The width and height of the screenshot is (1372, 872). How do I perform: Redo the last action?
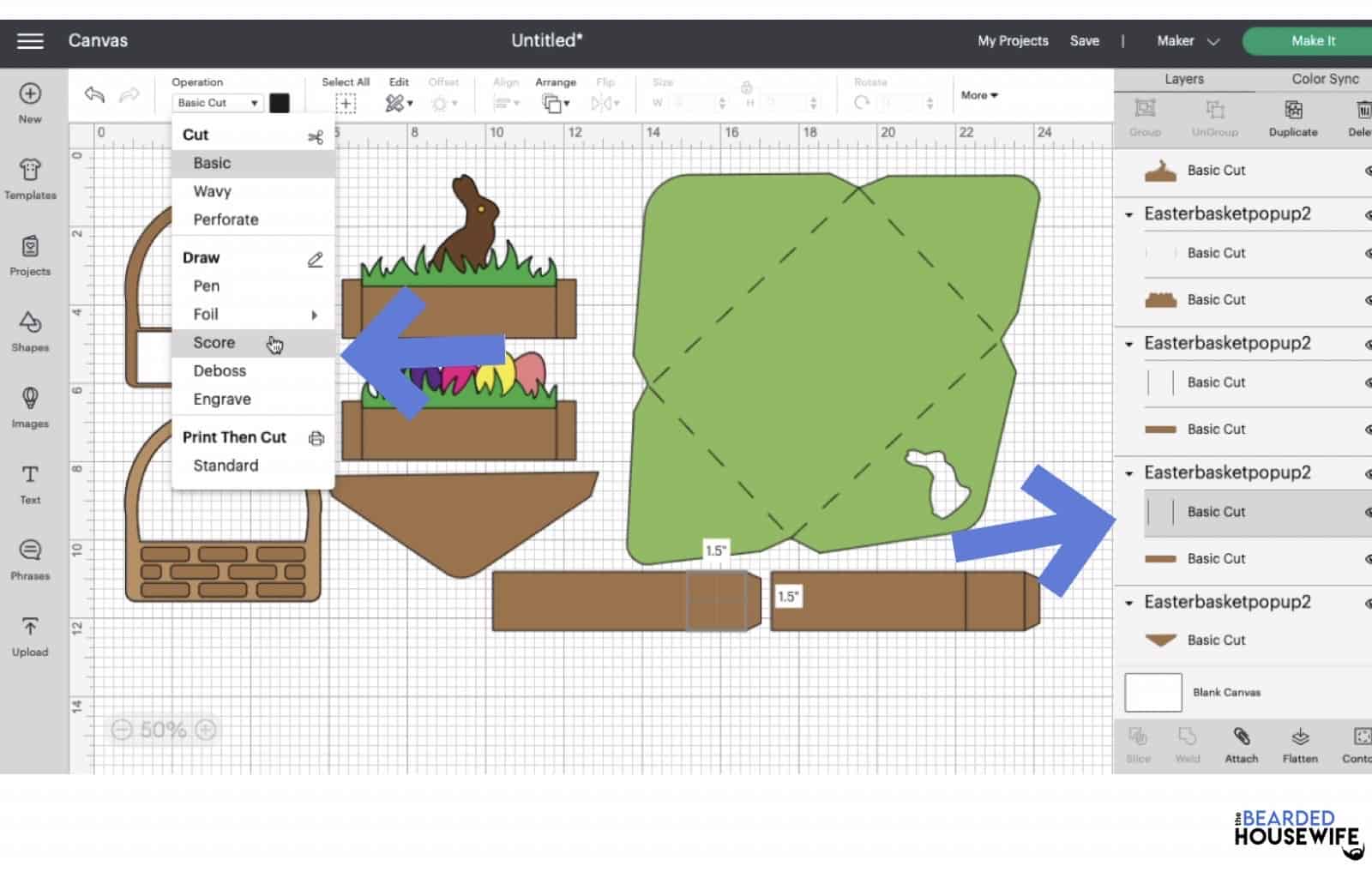(129, 94)
